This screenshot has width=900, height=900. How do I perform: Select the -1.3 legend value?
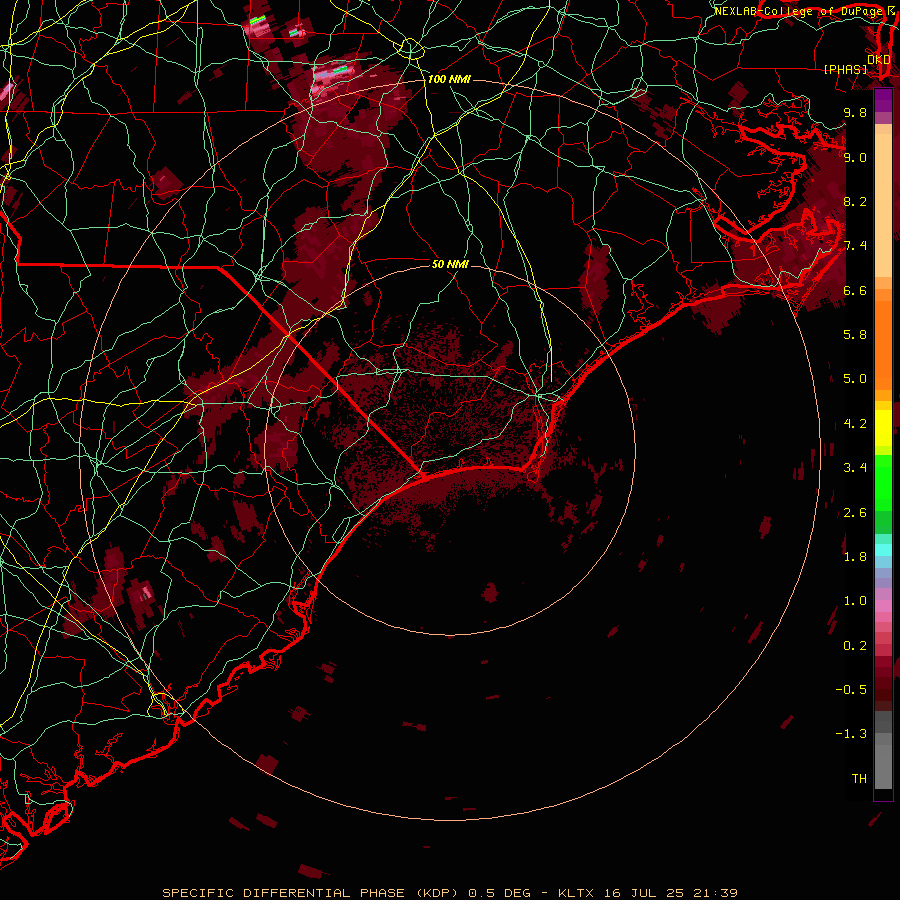point(851,734)
